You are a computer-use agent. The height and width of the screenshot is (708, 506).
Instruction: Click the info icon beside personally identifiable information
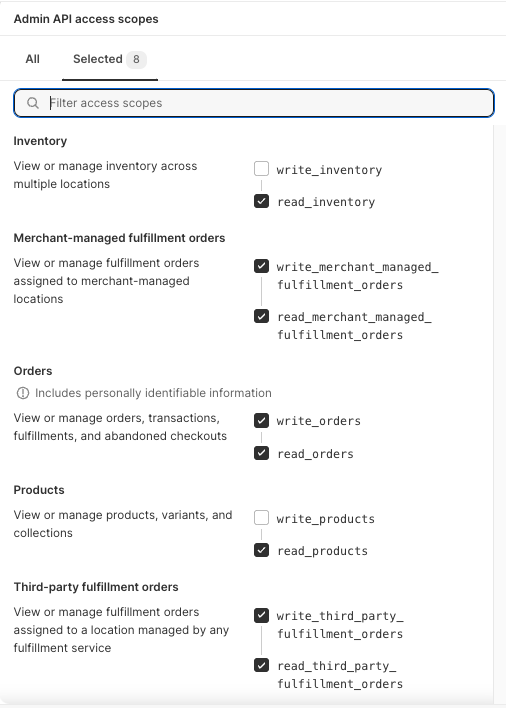[x=23, y=393]
